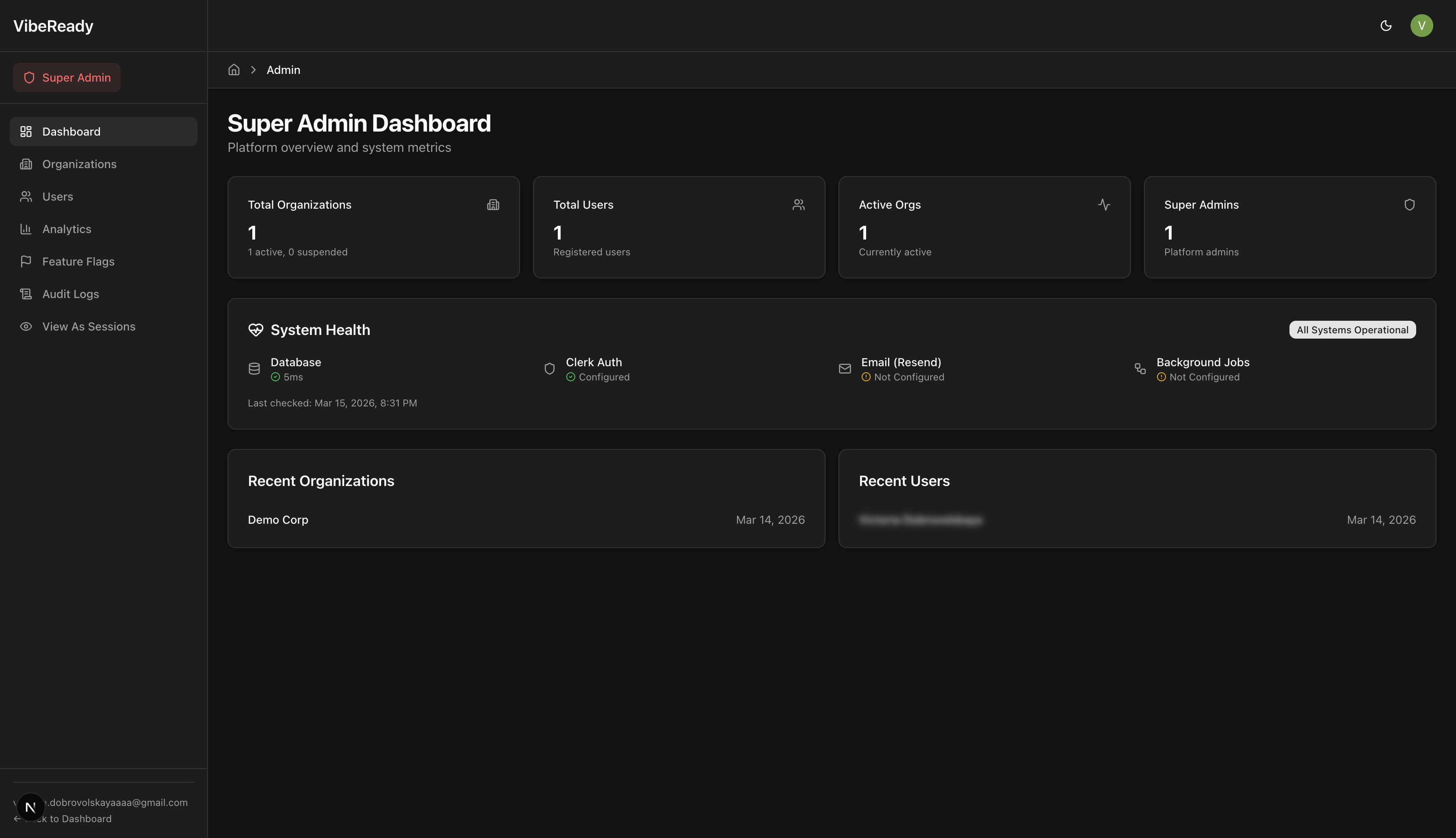The height and width of the screenshot is (838, 1456).
Task: Click the Users sidebar icon
Action: [26, 196]
